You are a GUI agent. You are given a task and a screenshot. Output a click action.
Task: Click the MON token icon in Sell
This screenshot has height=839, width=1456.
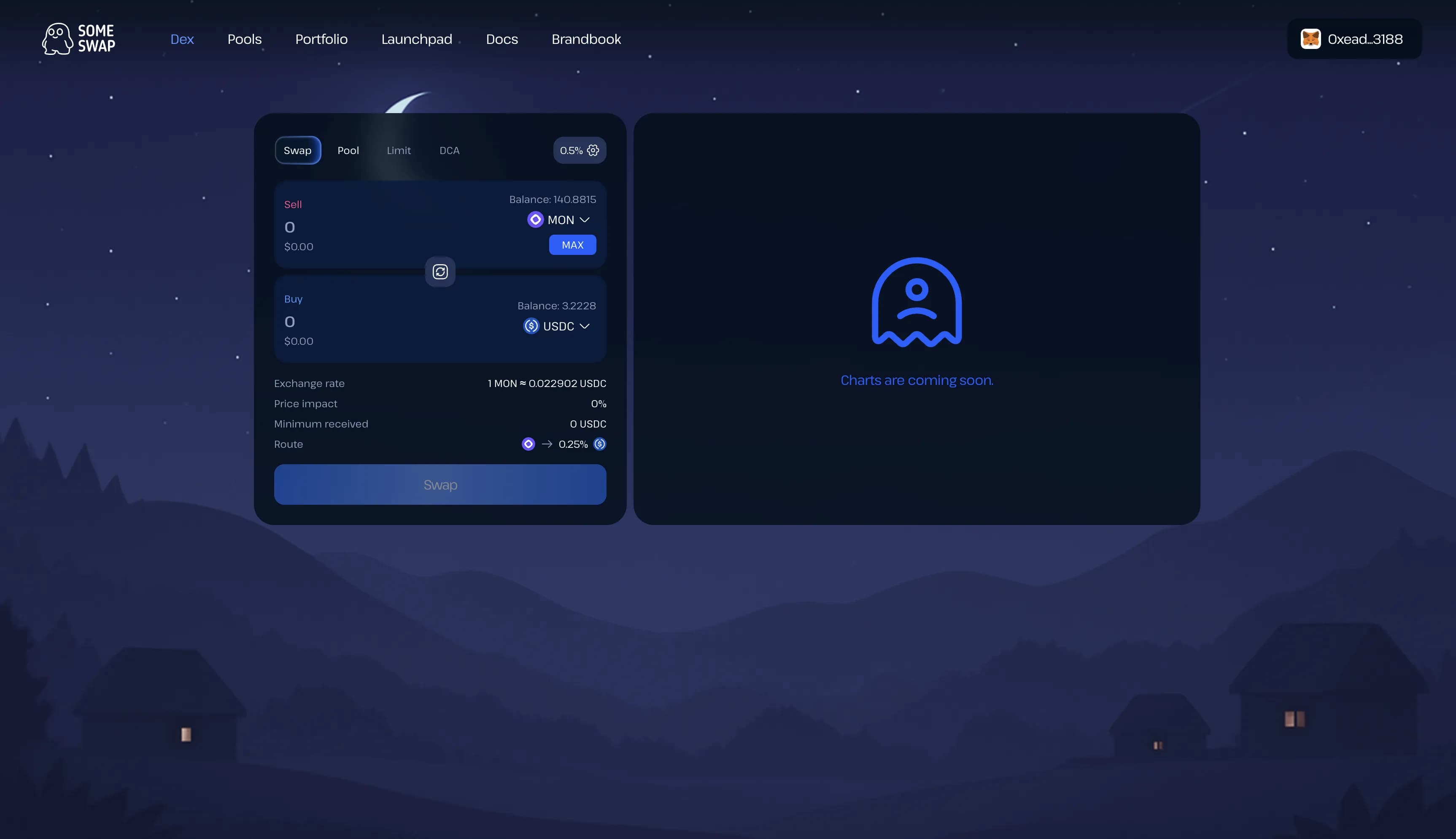[x=535, y=219]
